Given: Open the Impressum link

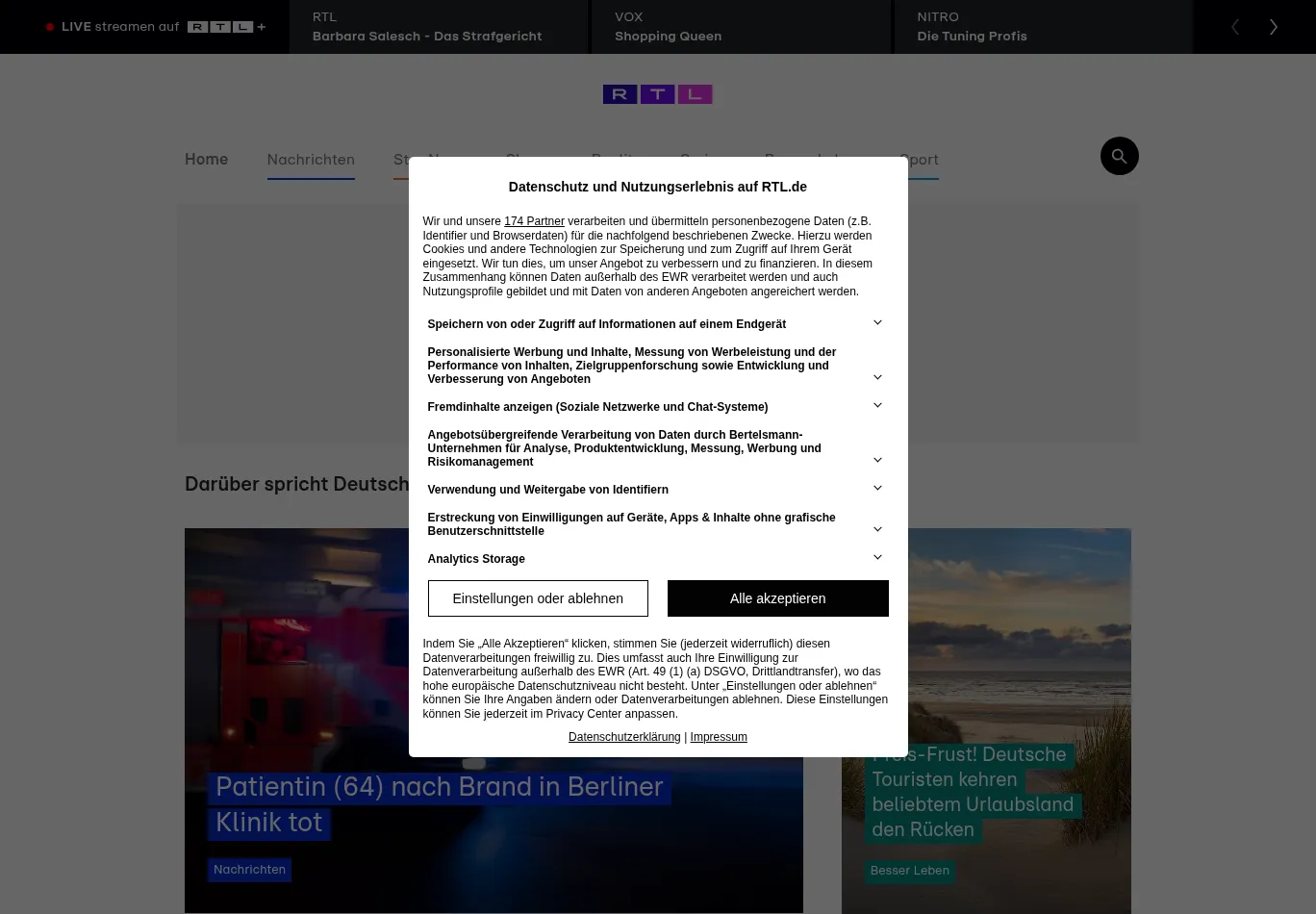Looking at the screenshot, I should [718, 737].
